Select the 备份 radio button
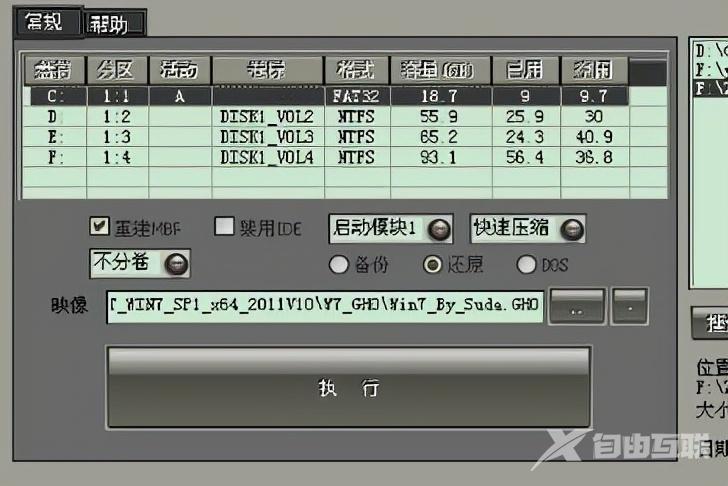Image resolution: width=728 pixels, height=486 pixels. 338,265
